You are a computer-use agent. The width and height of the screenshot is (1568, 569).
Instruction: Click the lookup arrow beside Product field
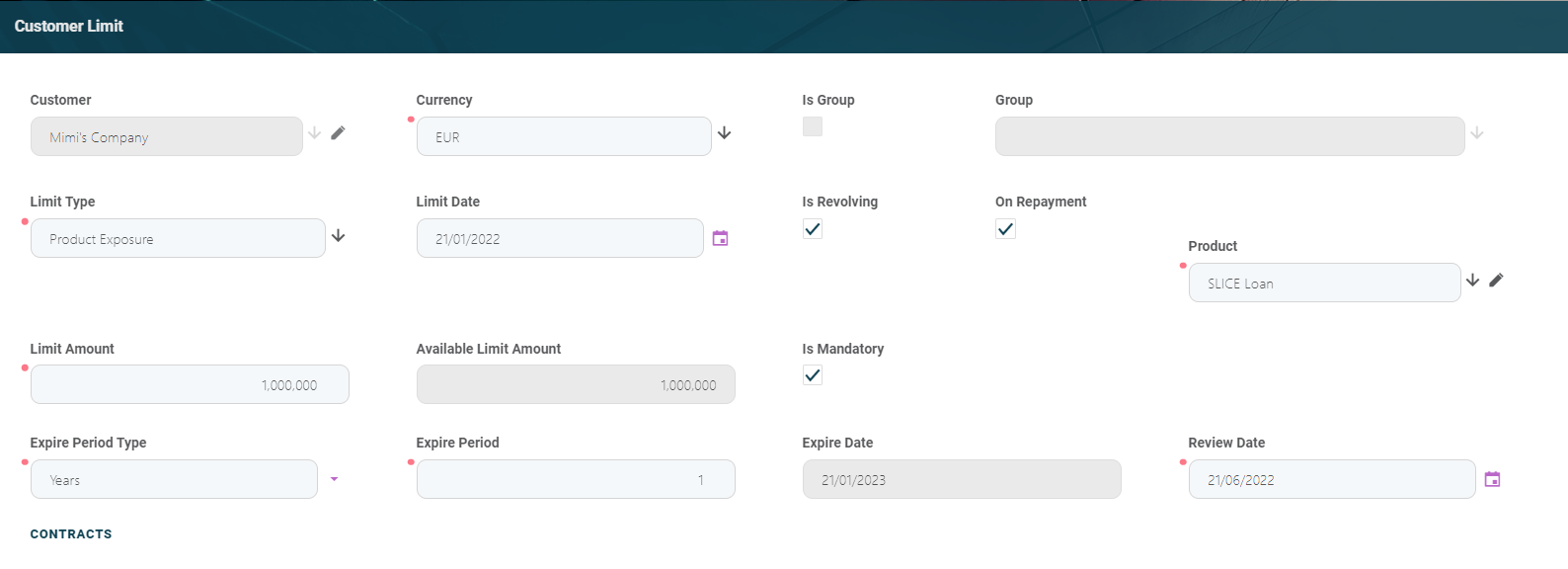[1472, 281]
